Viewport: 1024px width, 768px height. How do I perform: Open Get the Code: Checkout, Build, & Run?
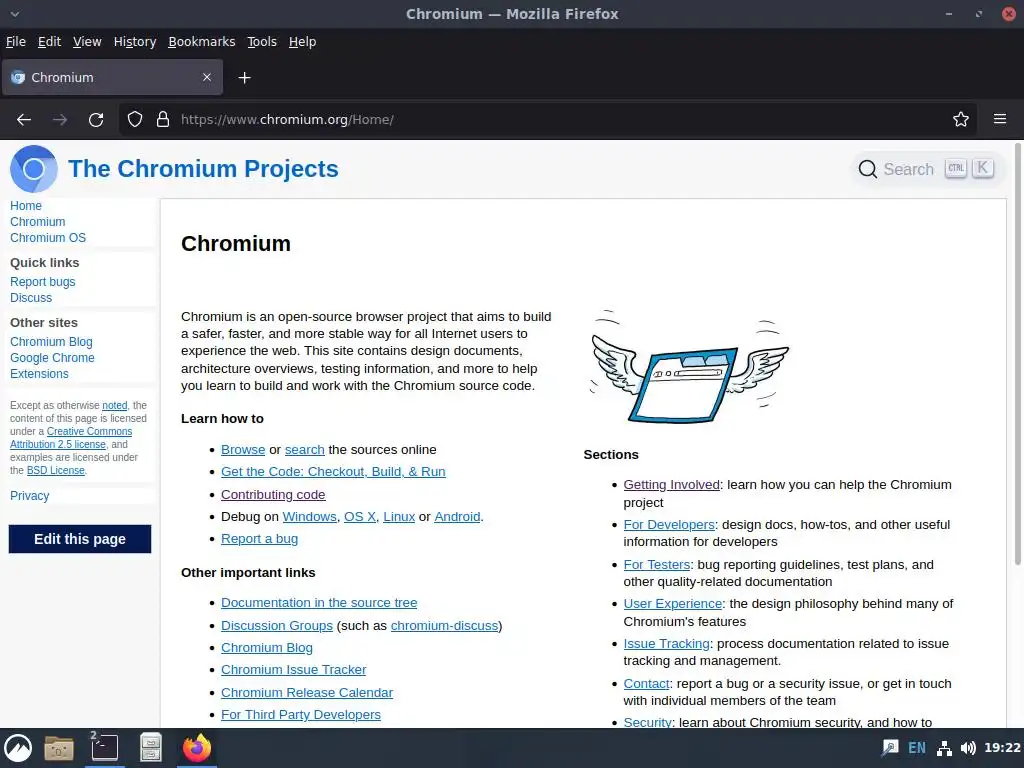333,472
